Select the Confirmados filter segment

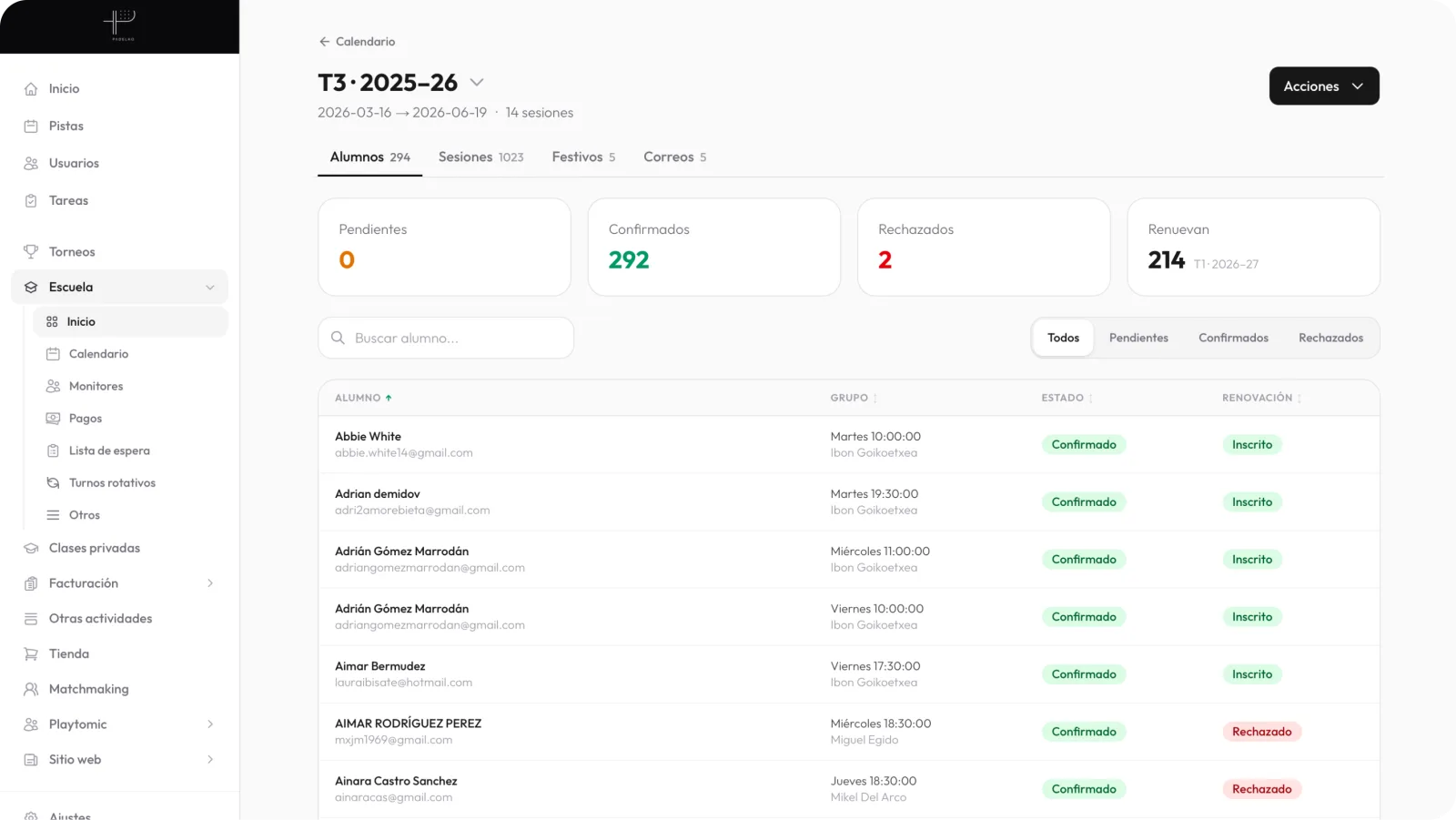pos(1233,339)
